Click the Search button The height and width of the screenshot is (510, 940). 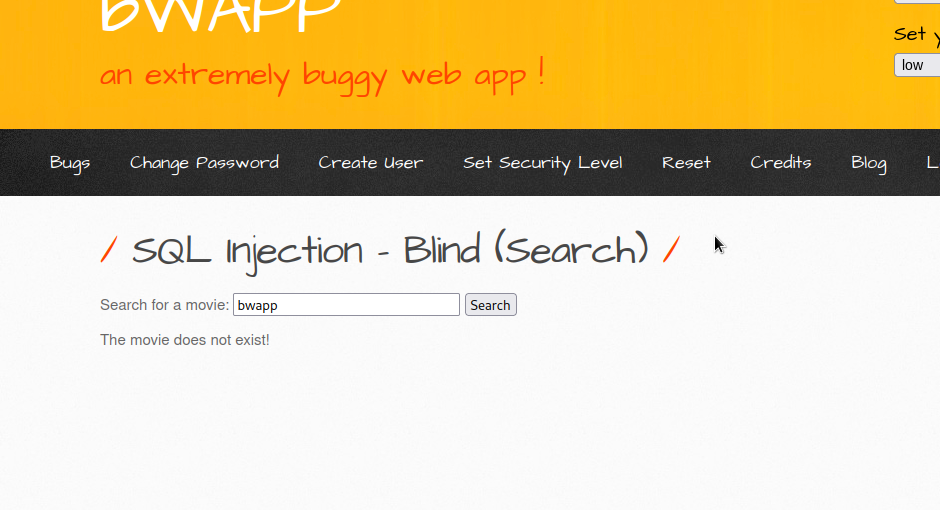(490, 305)
